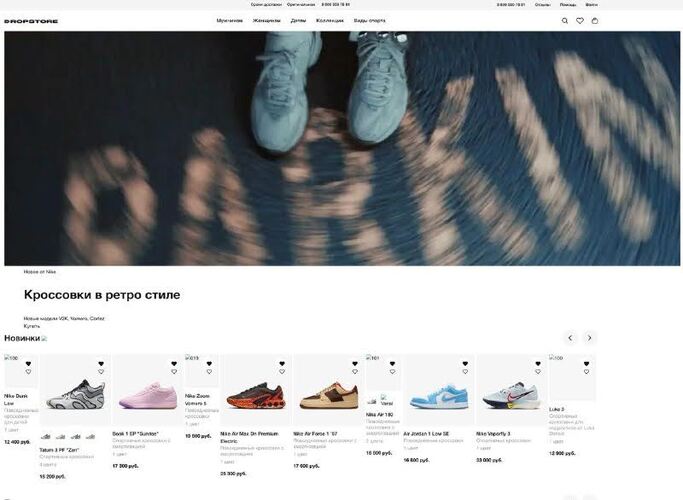Click outline heart on Tatum 3 PF card
Screen dimensions: 683x500
[x=101, y=372]
